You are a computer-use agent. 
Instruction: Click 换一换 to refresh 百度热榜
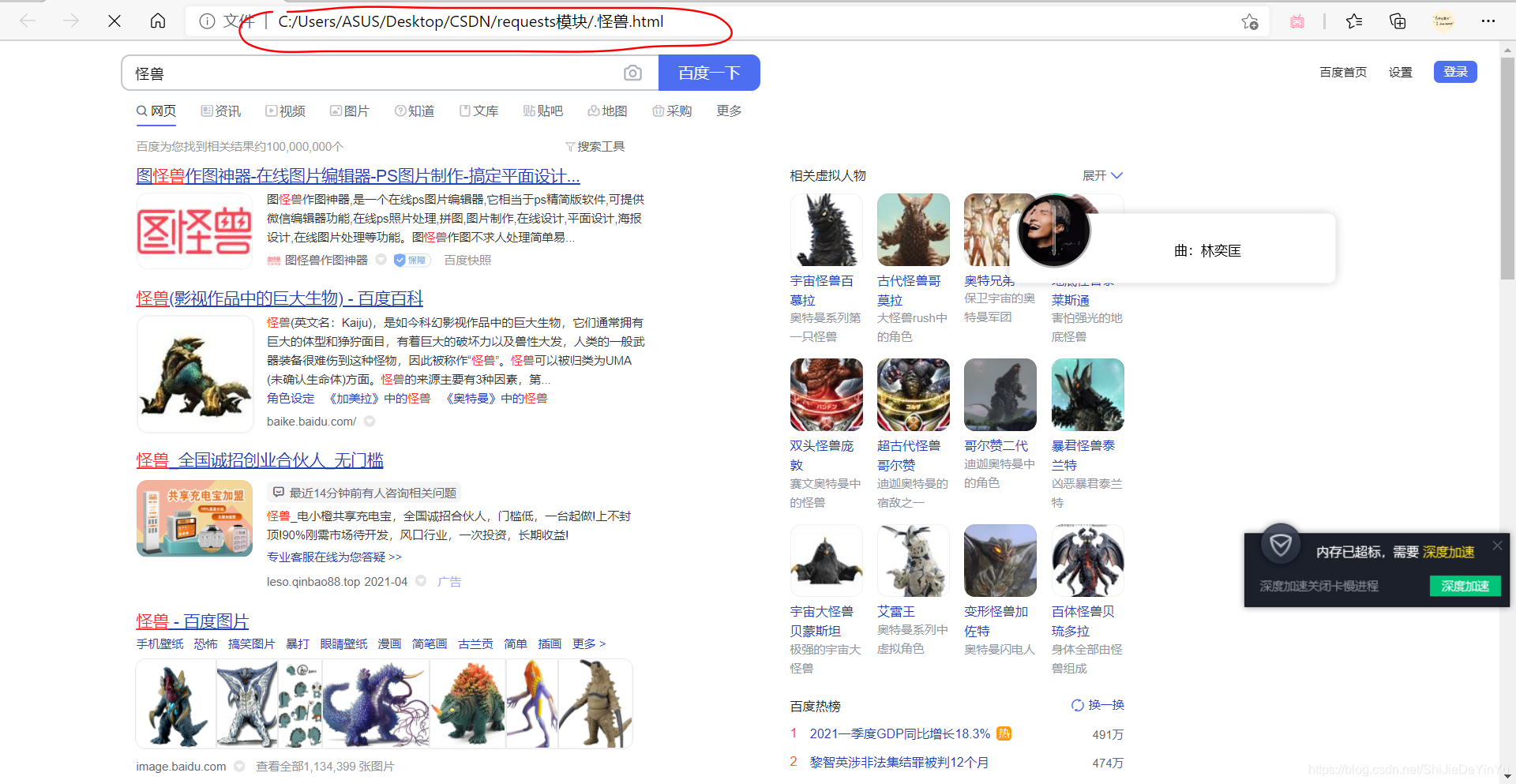pyautogui.click(x=1098, y=705)
